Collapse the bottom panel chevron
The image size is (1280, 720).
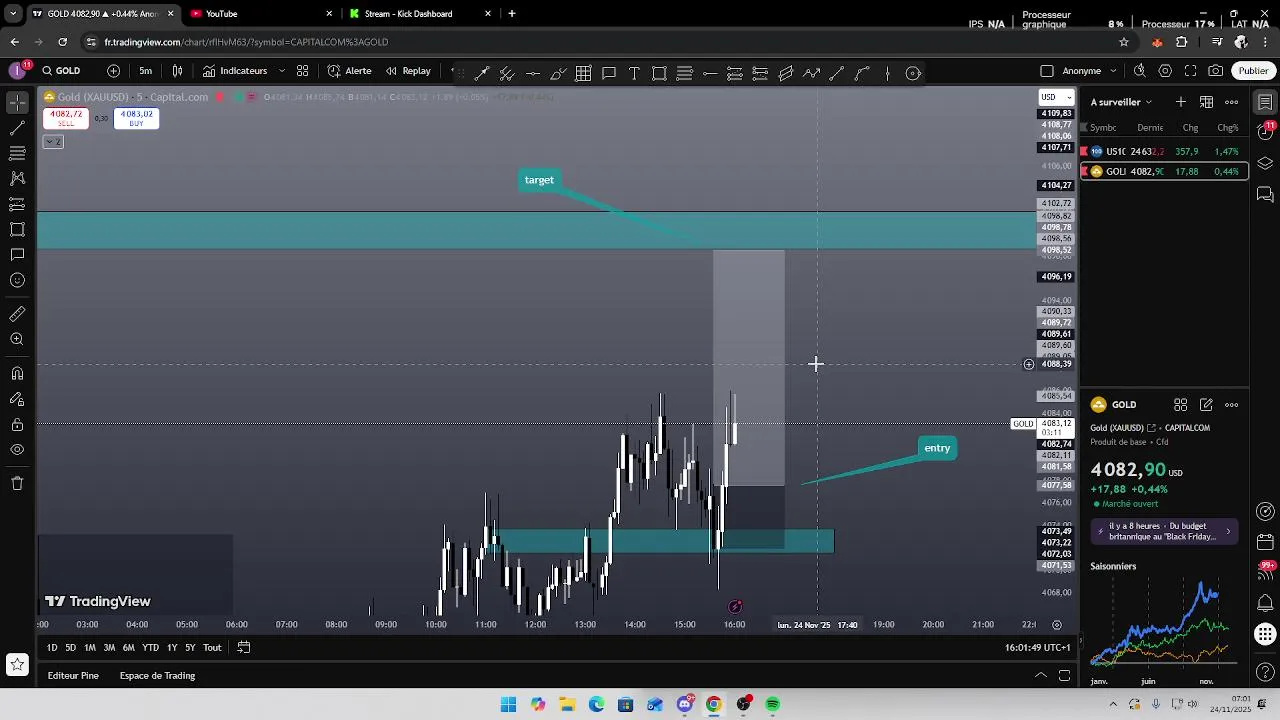(x=1041, y=676)
